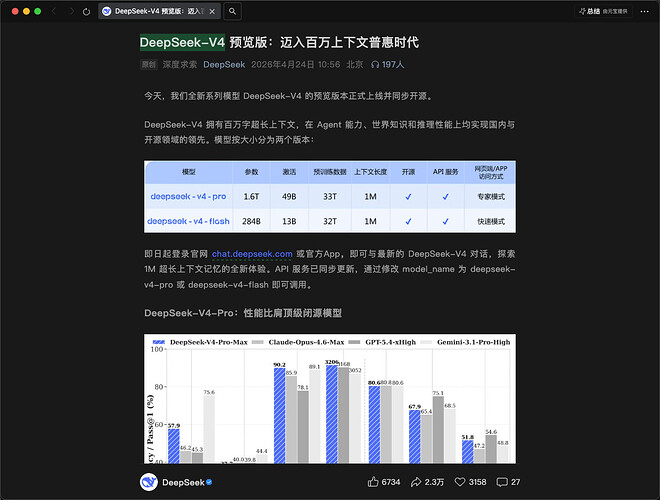Screen dimensions: 660x500
Task: Click the benchmark bar chart image
Action: point(330,399)
